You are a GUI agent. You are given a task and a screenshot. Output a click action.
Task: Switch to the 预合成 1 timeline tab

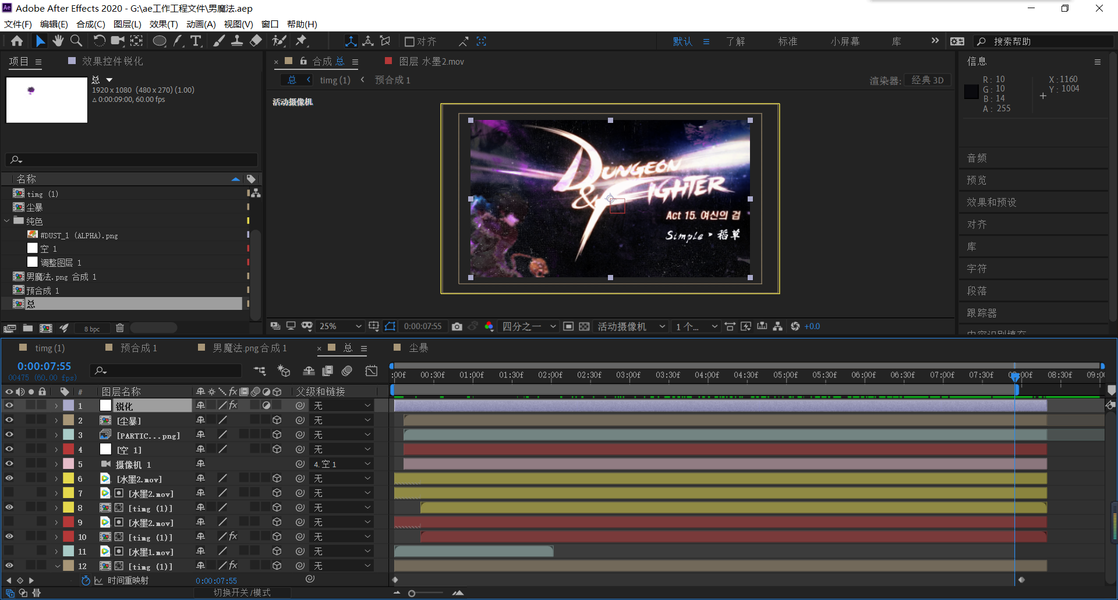click(138, 348)
